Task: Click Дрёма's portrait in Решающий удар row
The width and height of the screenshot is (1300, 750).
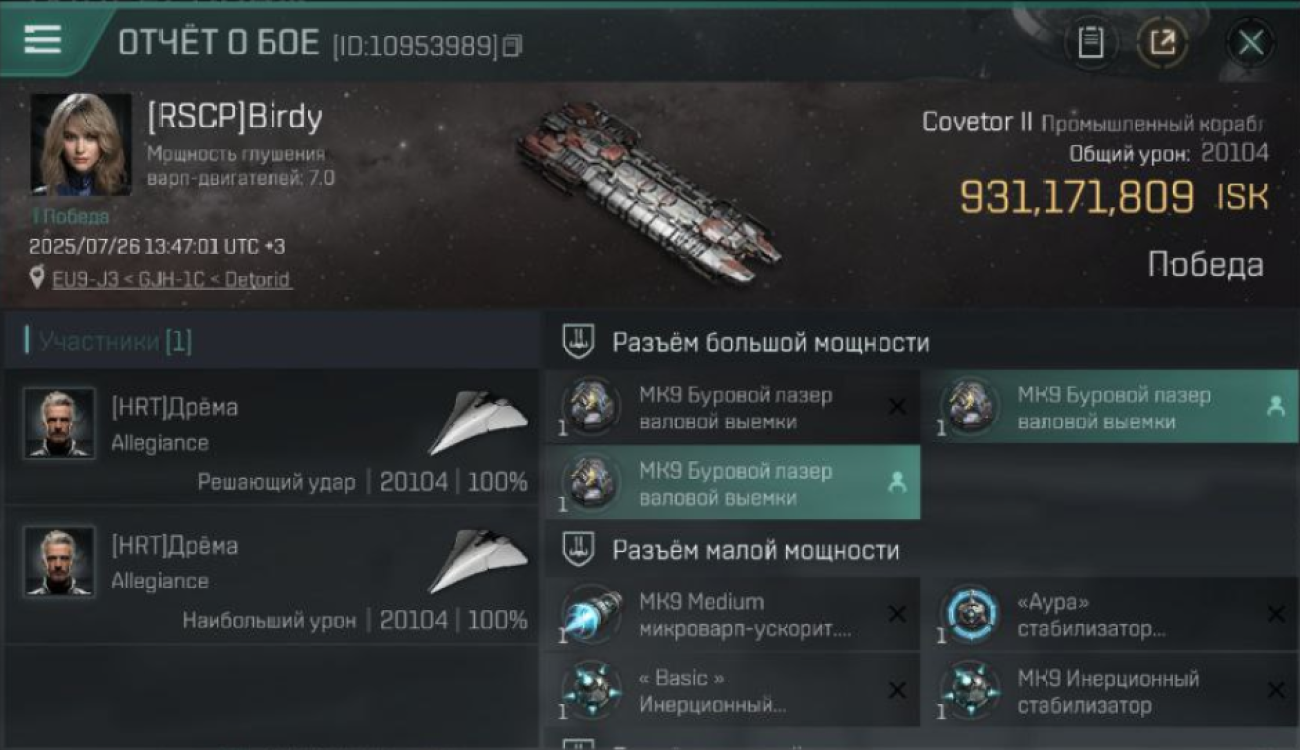Action: 60,423
